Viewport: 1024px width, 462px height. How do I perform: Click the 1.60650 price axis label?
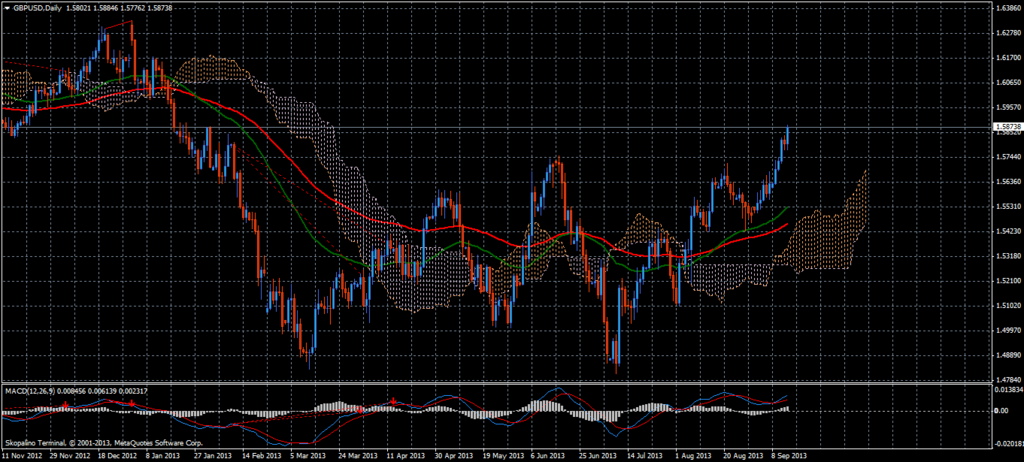pyautogui.click(x=1006, y=82)
